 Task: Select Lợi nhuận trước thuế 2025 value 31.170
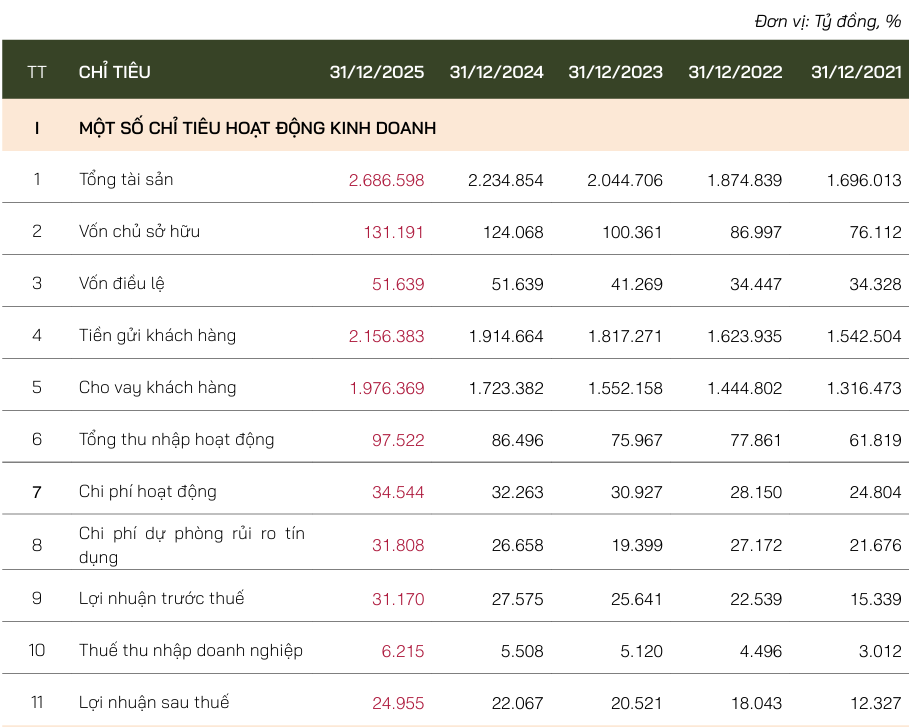pyautogui.click(x=397, y=600)
